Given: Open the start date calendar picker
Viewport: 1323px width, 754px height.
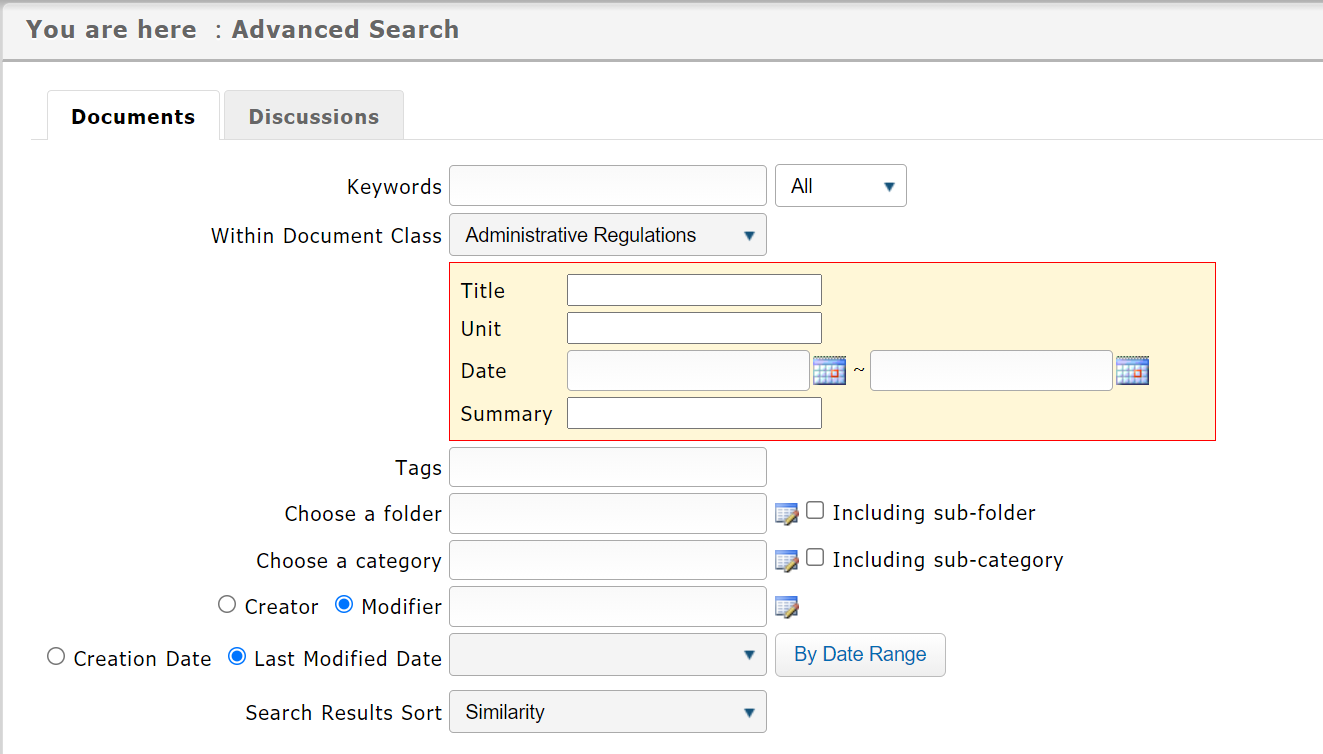Looking at the screenshot, I should coord(829,371).
